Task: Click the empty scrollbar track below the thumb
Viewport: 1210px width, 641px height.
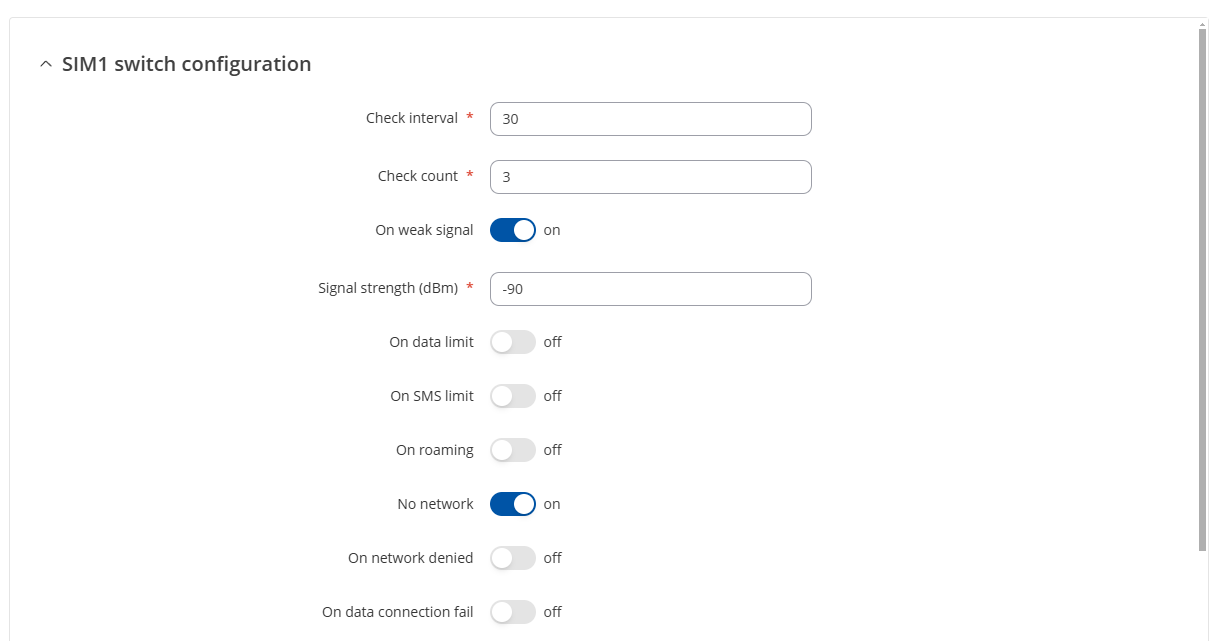Action: (x=1202, y=595)
